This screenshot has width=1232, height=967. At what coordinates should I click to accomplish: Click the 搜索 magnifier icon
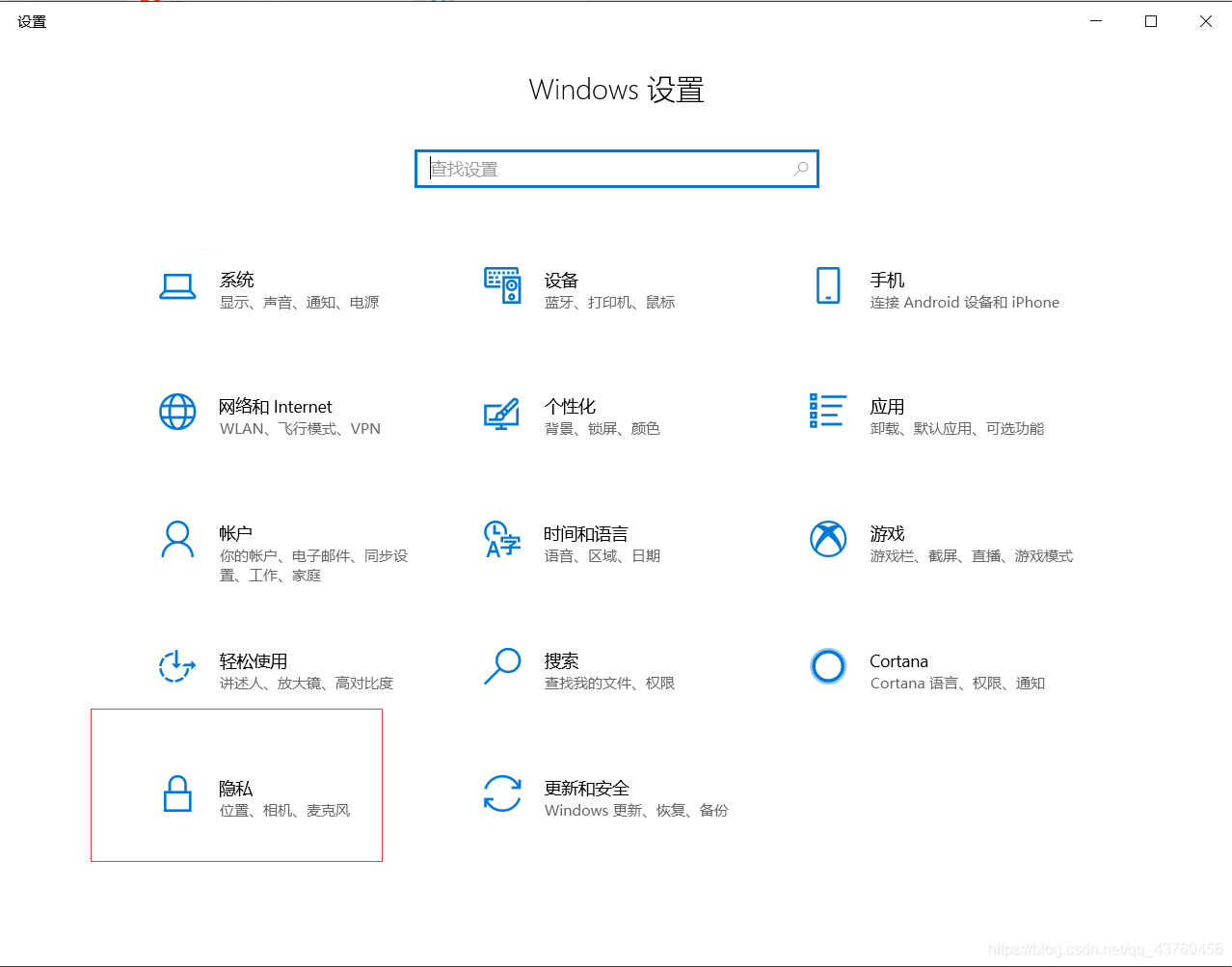coord(502,666)
